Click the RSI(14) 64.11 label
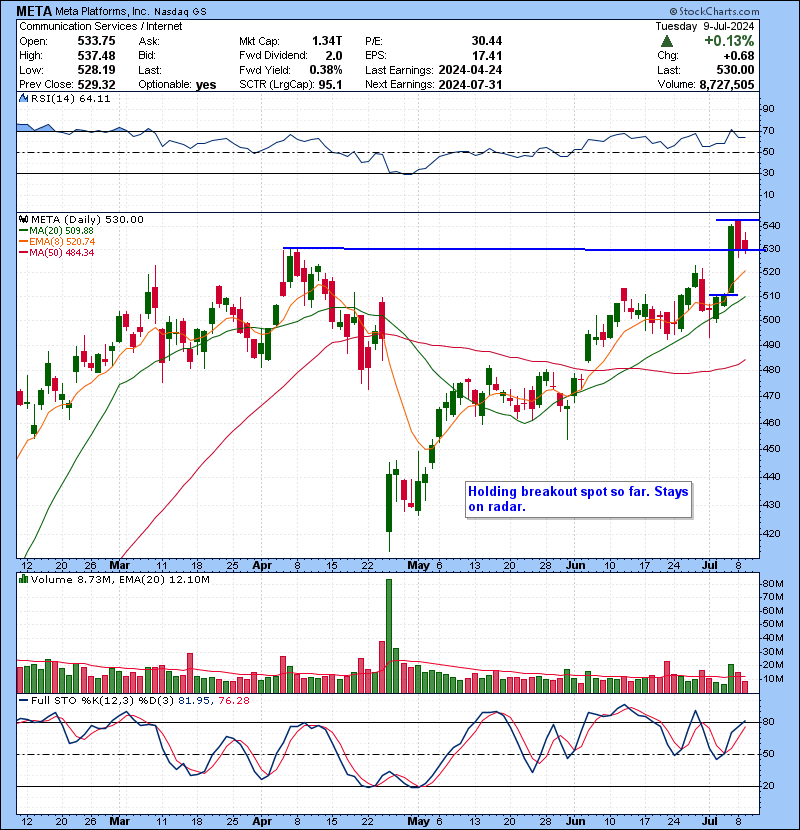The width and height of the screenshot is (800, 830). click(70, 98)
